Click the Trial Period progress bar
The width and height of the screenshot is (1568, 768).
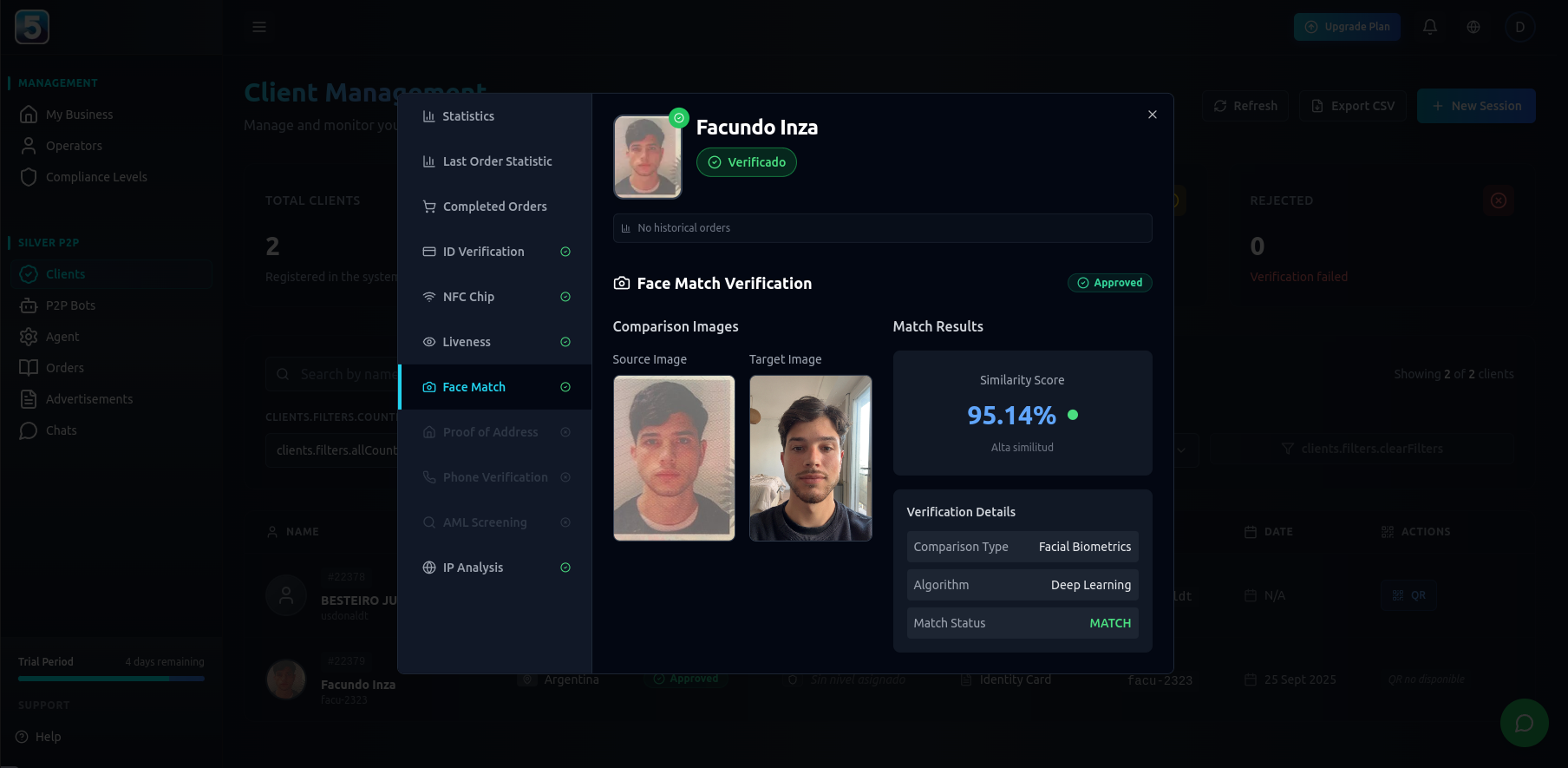click(x=111, y=679)
